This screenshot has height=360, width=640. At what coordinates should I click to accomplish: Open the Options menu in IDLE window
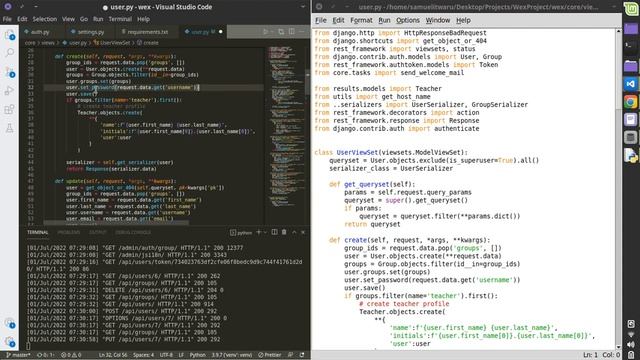pos(407,20)
